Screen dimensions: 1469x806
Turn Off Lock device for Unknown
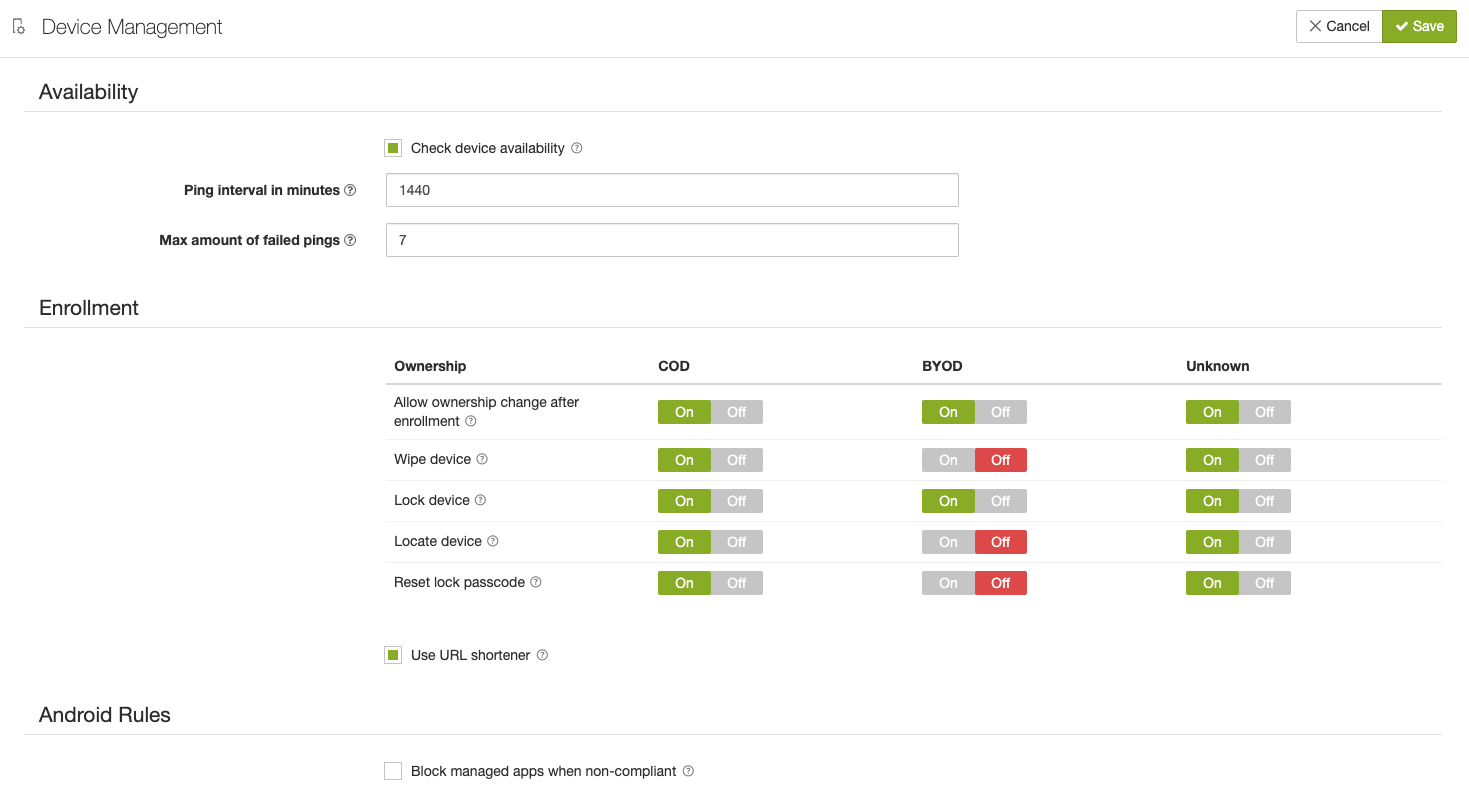click(x=1265, y=501)
